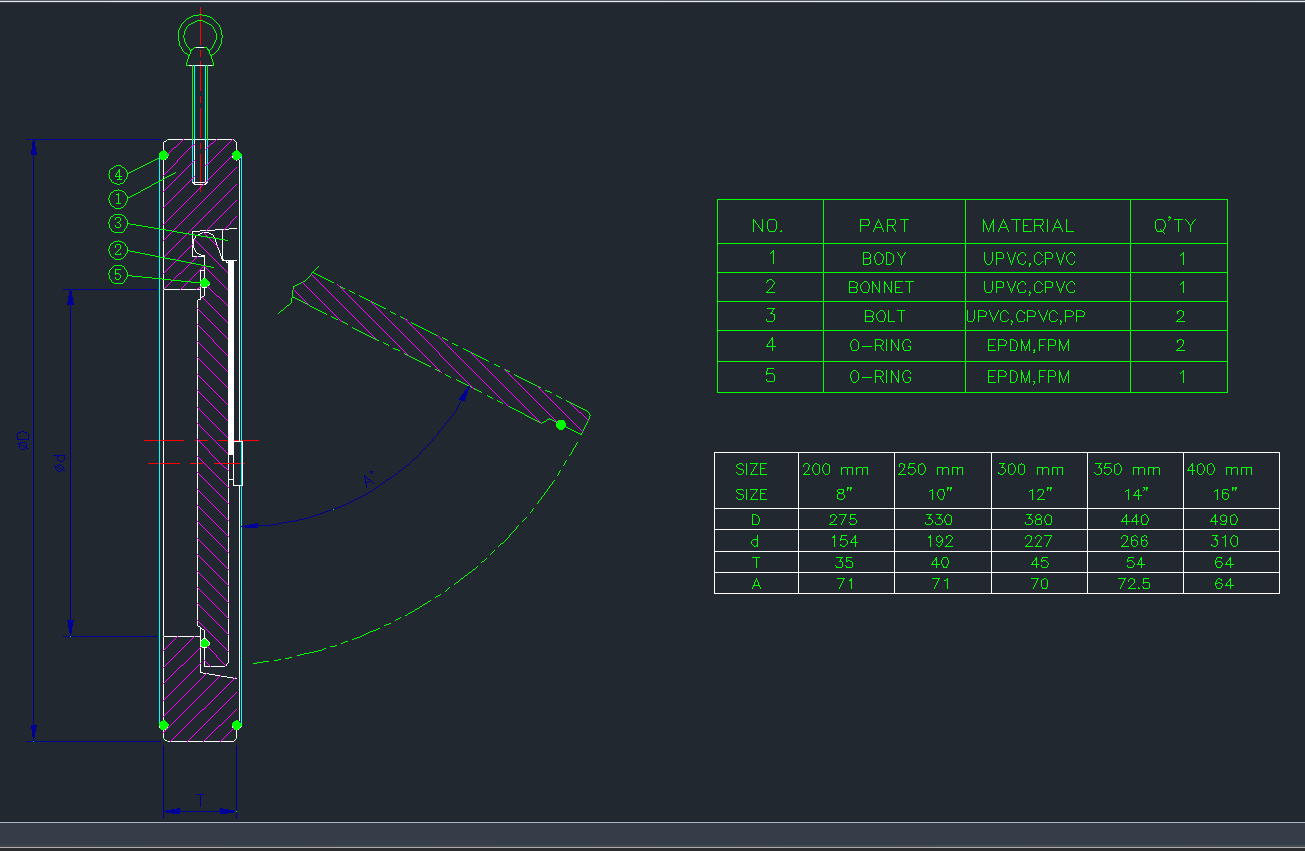The width and height of the screenshot is (1305, 851).
Task: Select balloon callout number 5
Action: click(x=118, y=275)
